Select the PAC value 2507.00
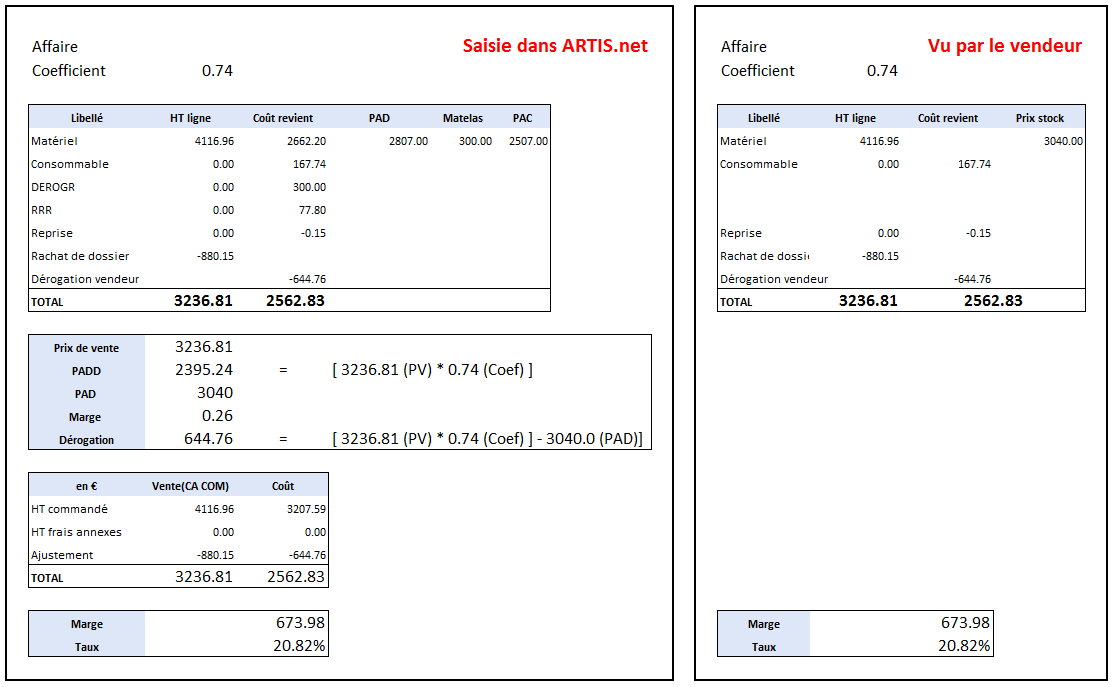This screenshot has height=687, width=1114. (x=528, y=141)
